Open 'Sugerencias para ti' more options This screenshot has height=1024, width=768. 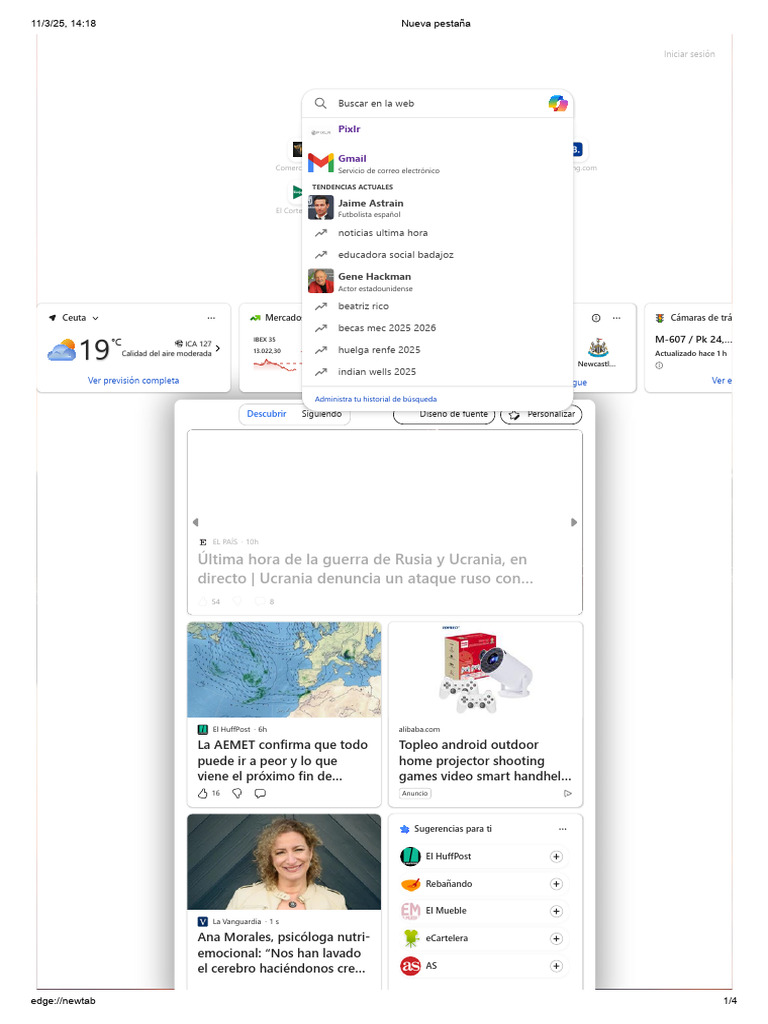pos(563,829)
